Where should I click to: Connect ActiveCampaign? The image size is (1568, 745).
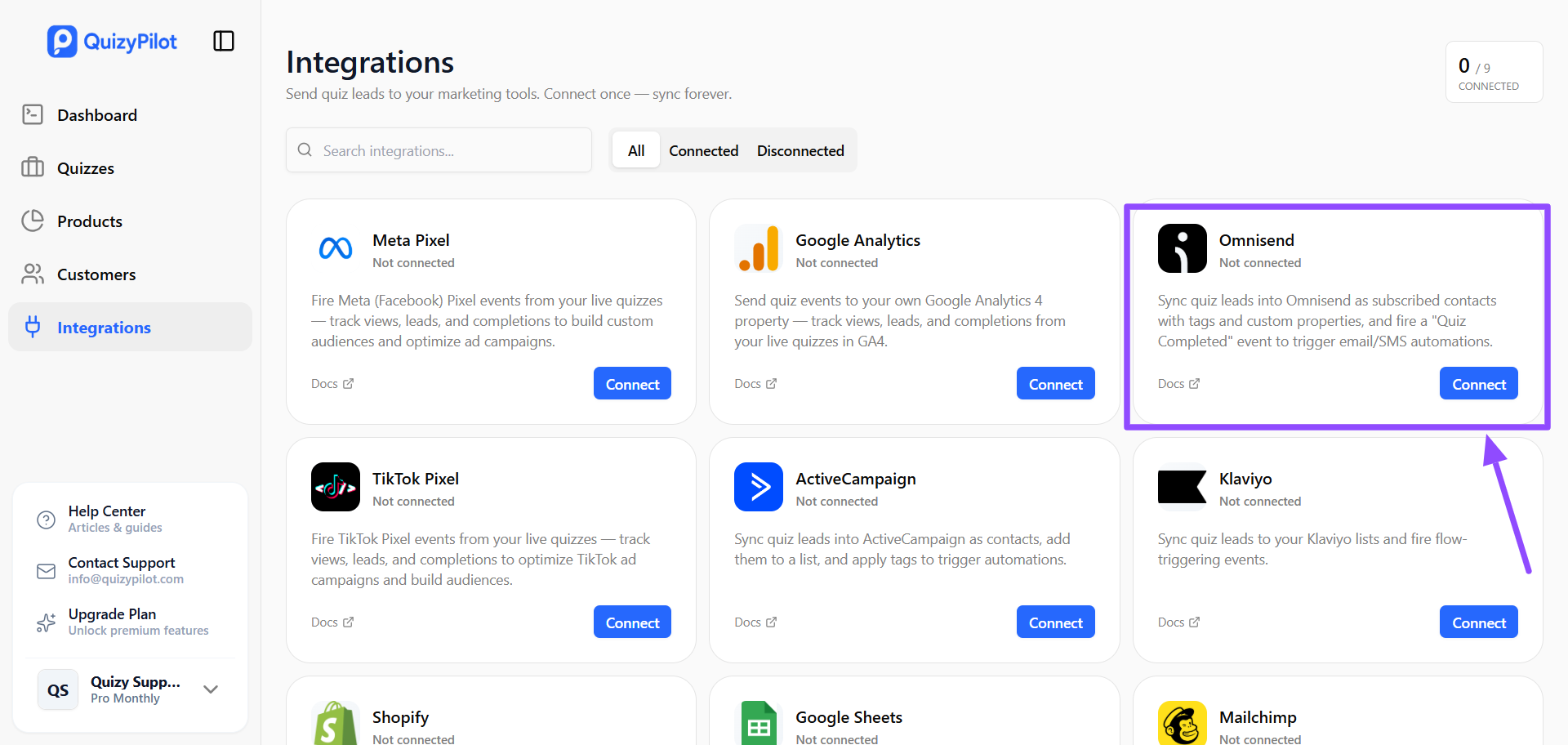pos(1056,622)
